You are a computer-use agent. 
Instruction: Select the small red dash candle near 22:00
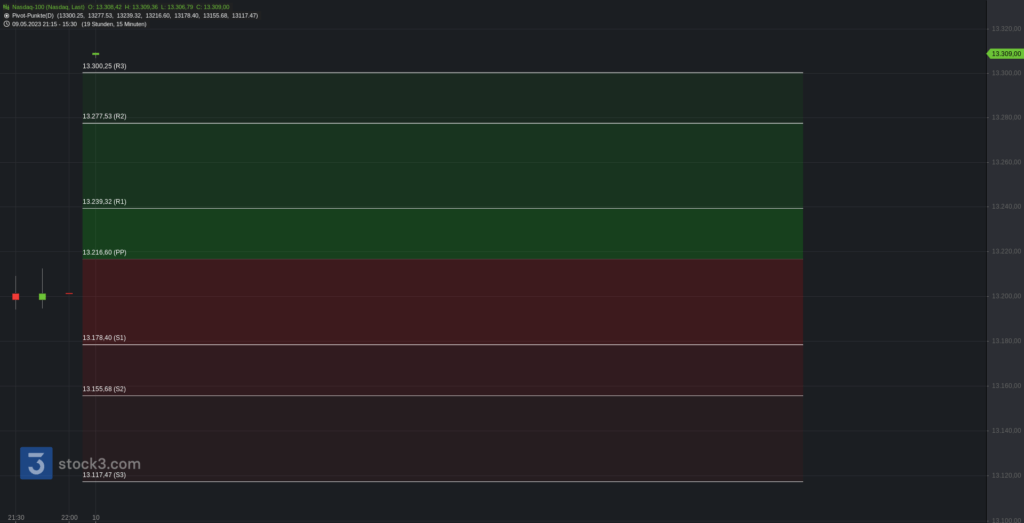[x=69, y=294]
